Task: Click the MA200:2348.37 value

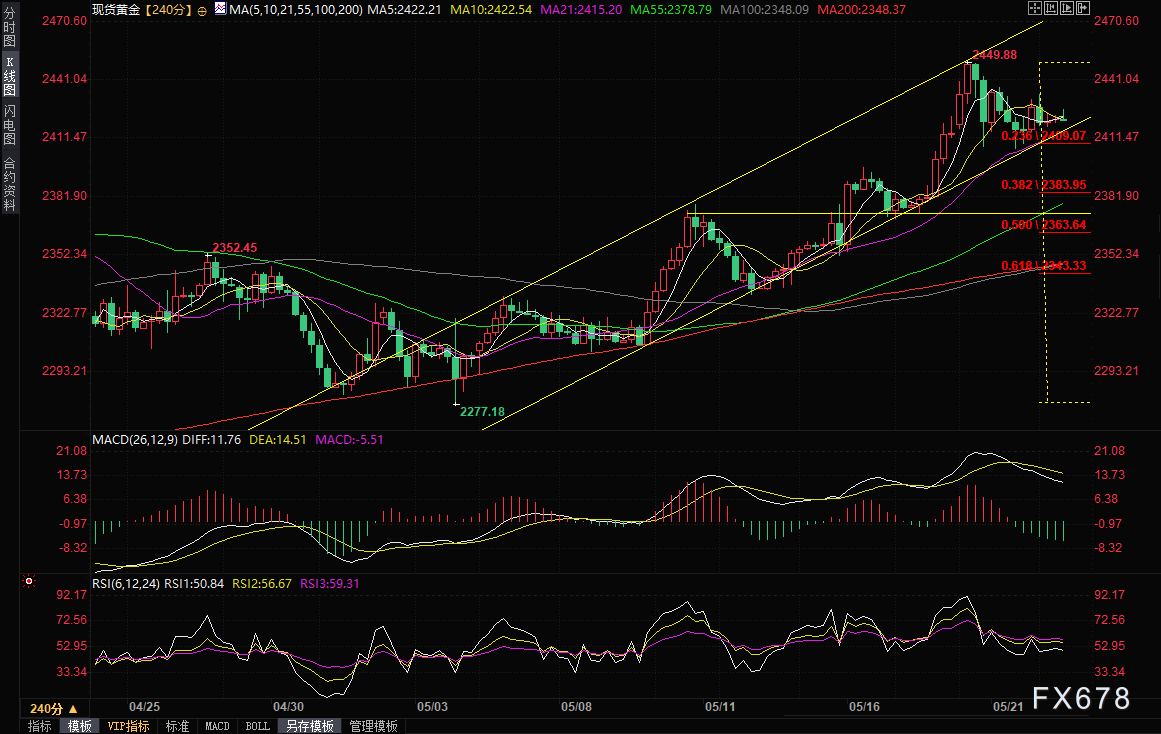Action: pos(861,10)
